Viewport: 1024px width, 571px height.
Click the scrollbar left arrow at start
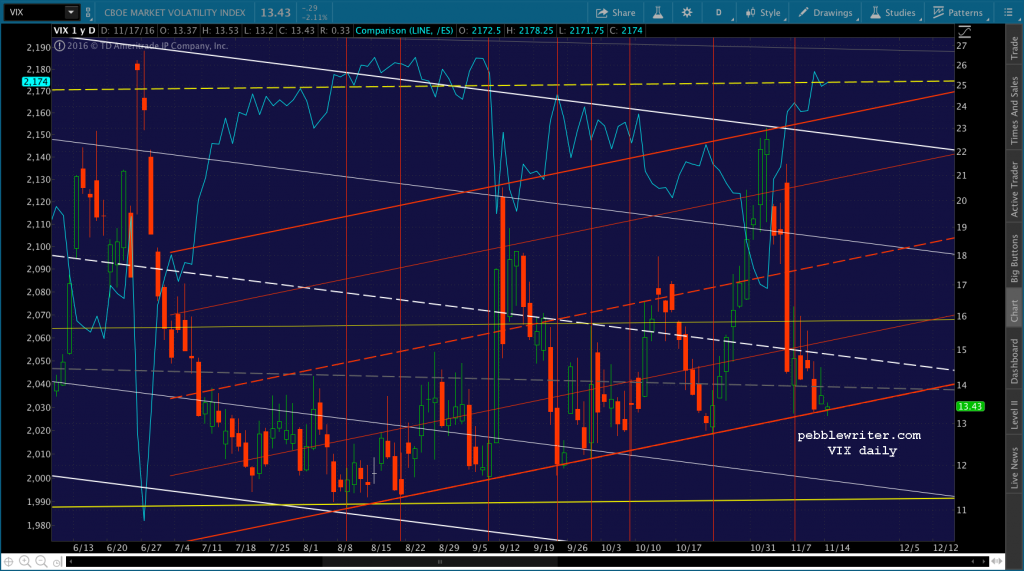coord(70,561)
